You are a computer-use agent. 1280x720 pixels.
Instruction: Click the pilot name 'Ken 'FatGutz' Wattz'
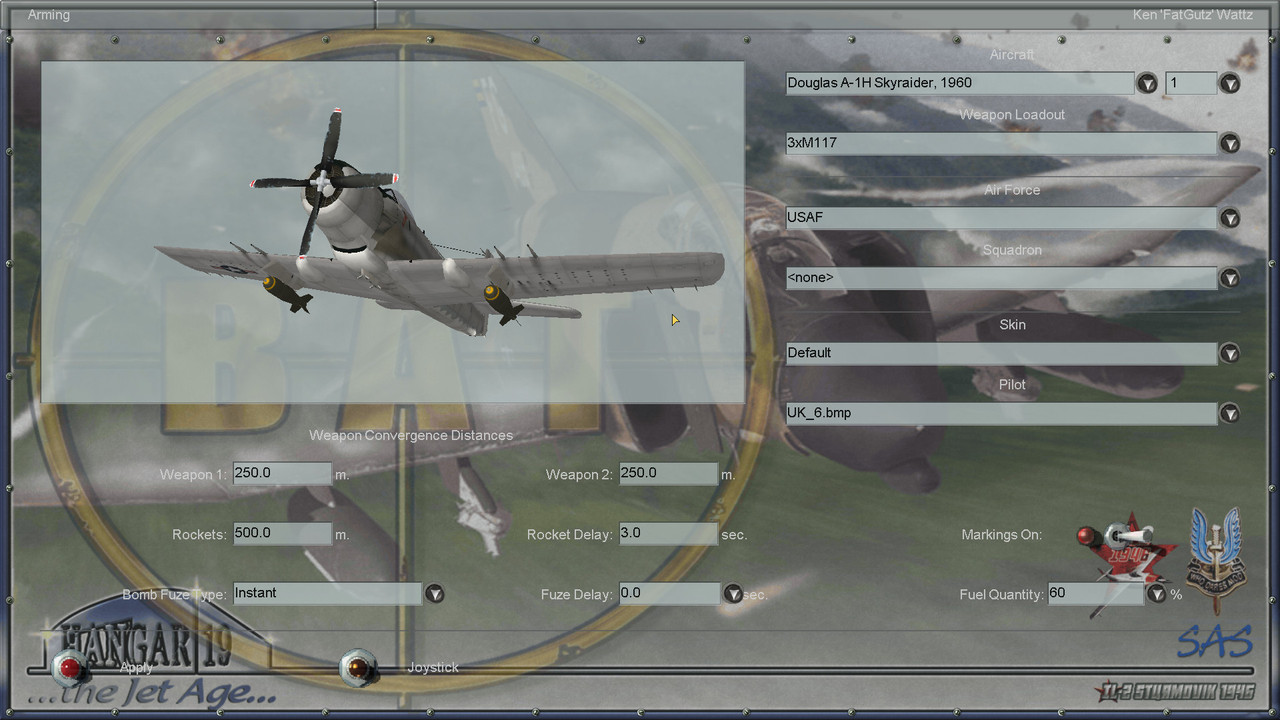click(x=1193, y=15)
